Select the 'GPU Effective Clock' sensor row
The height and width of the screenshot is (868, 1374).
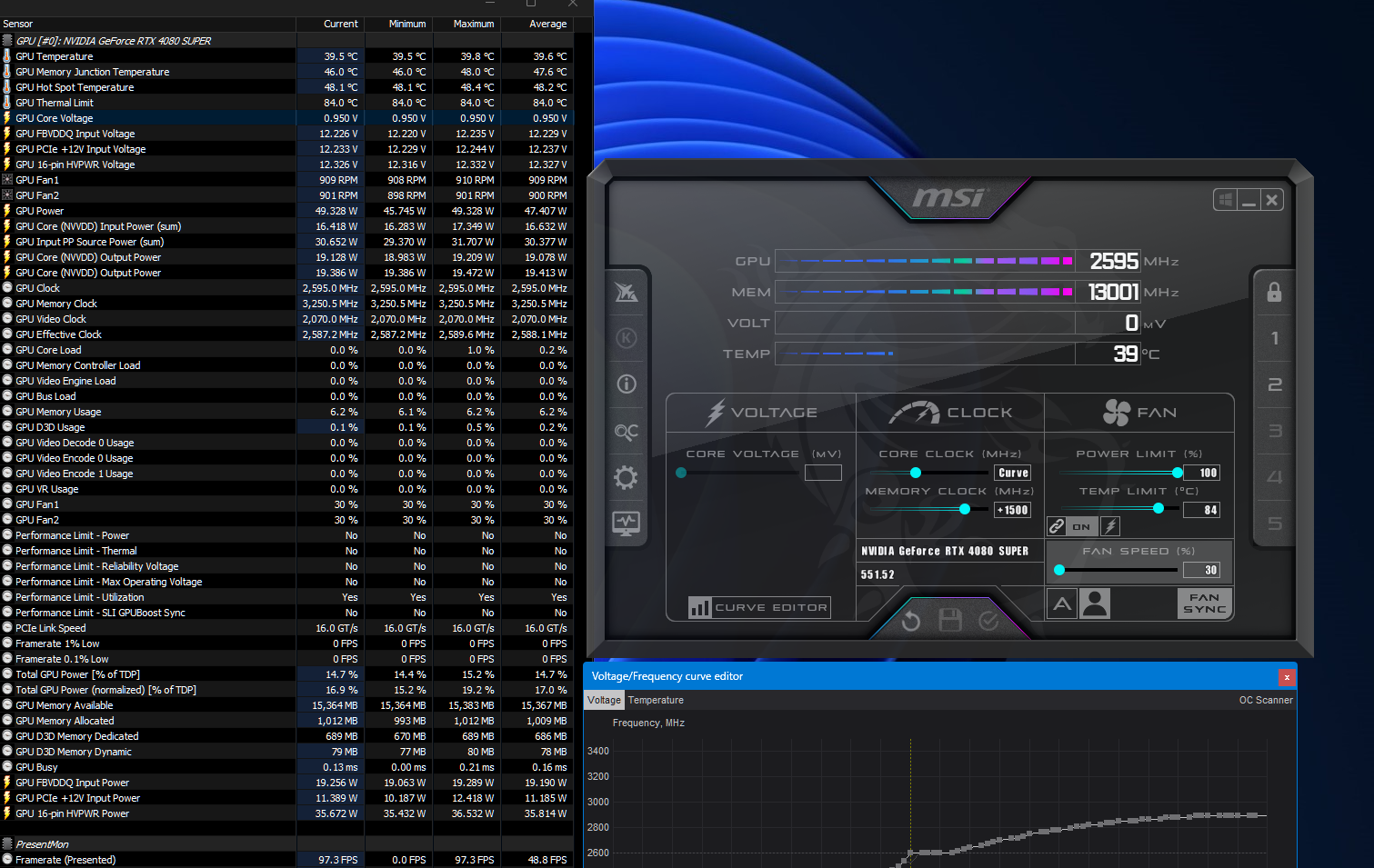coord(286,334)
